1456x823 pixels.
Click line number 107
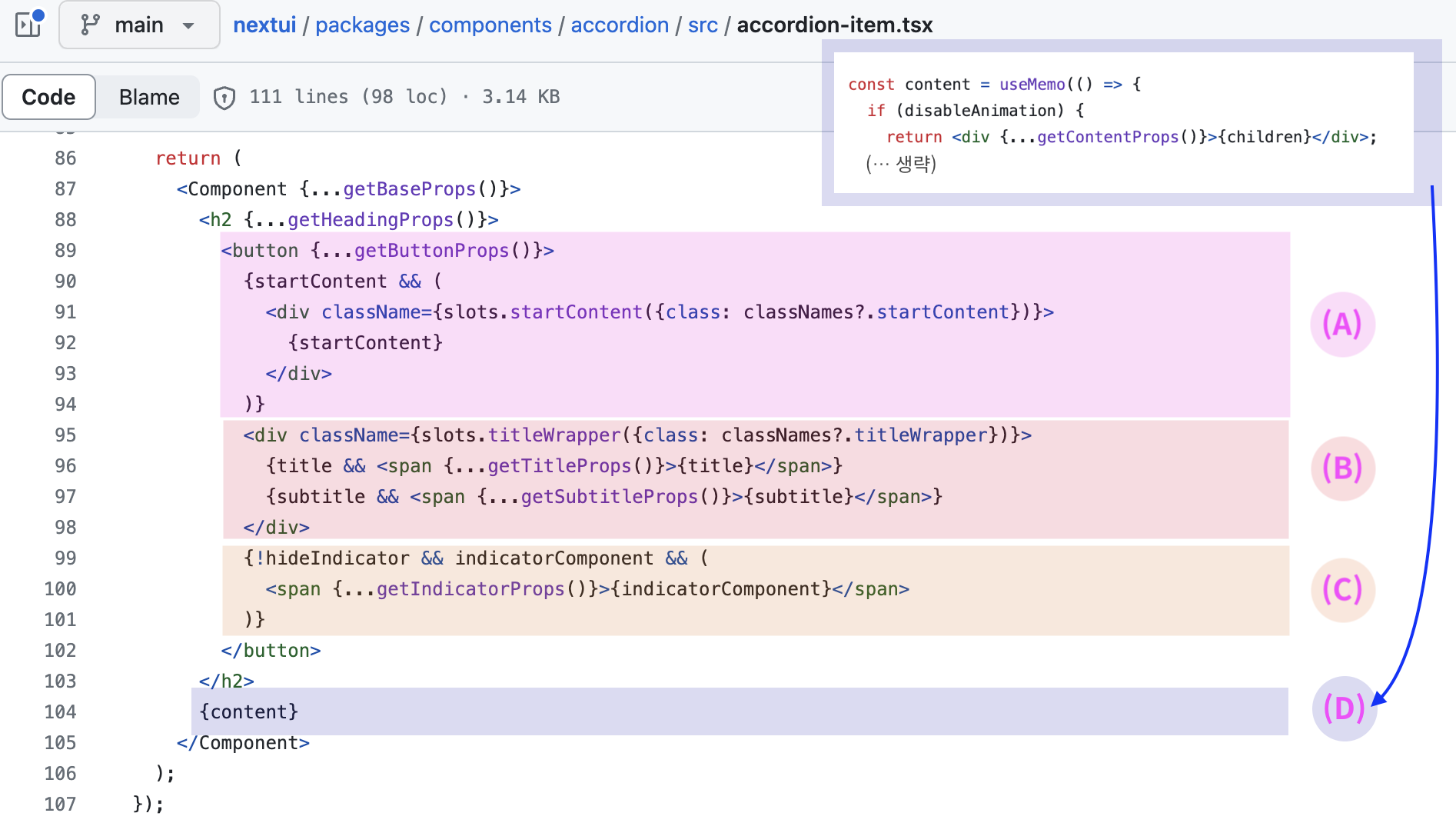tap(60, 805)
